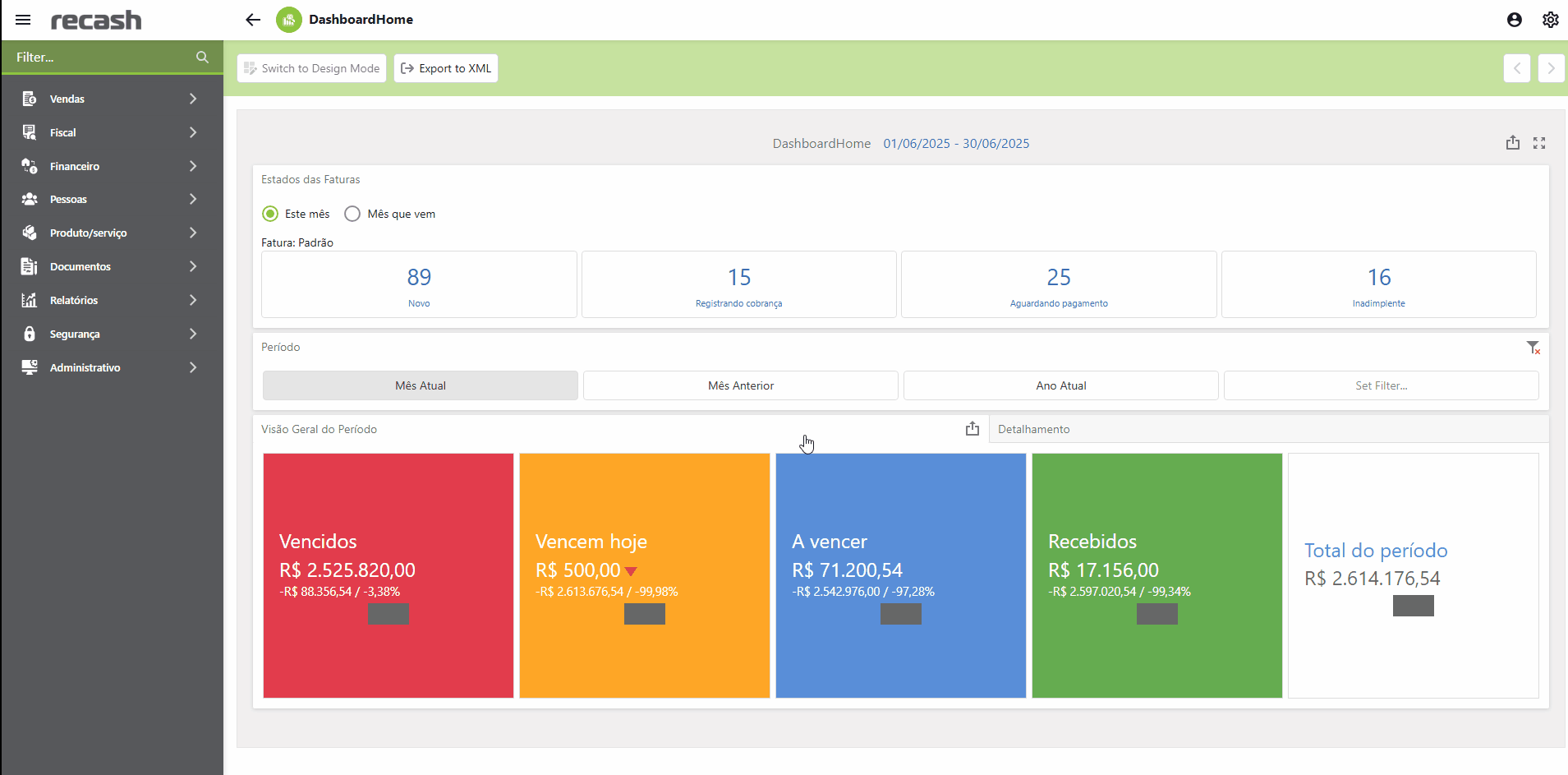Screen dimensions: 1568x775
Task: Expand the Financeiro sidebar section
Action: click(111, 166)
